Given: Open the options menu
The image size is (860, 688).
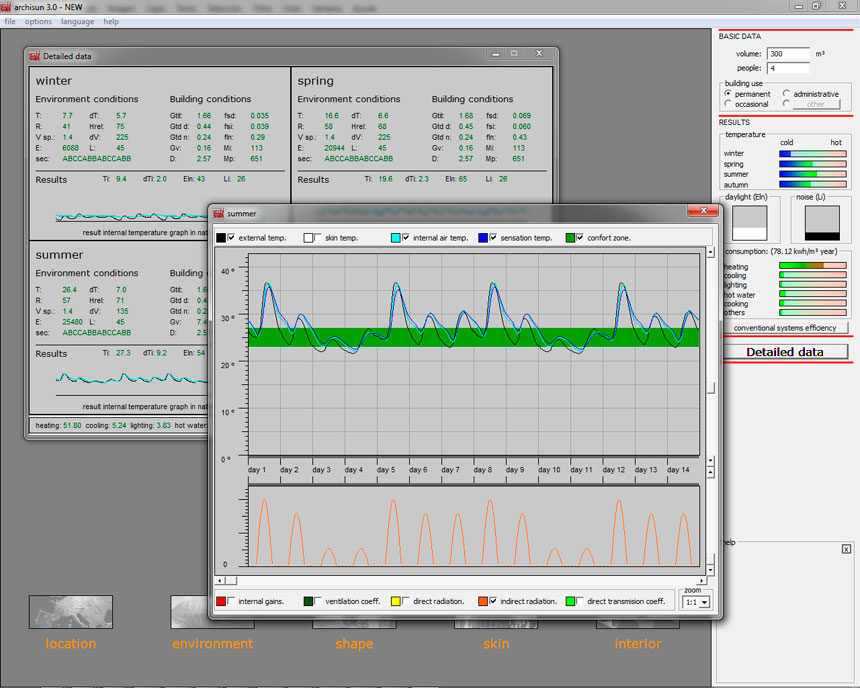Looking at the screenshot, I should [x=38, y=21].
